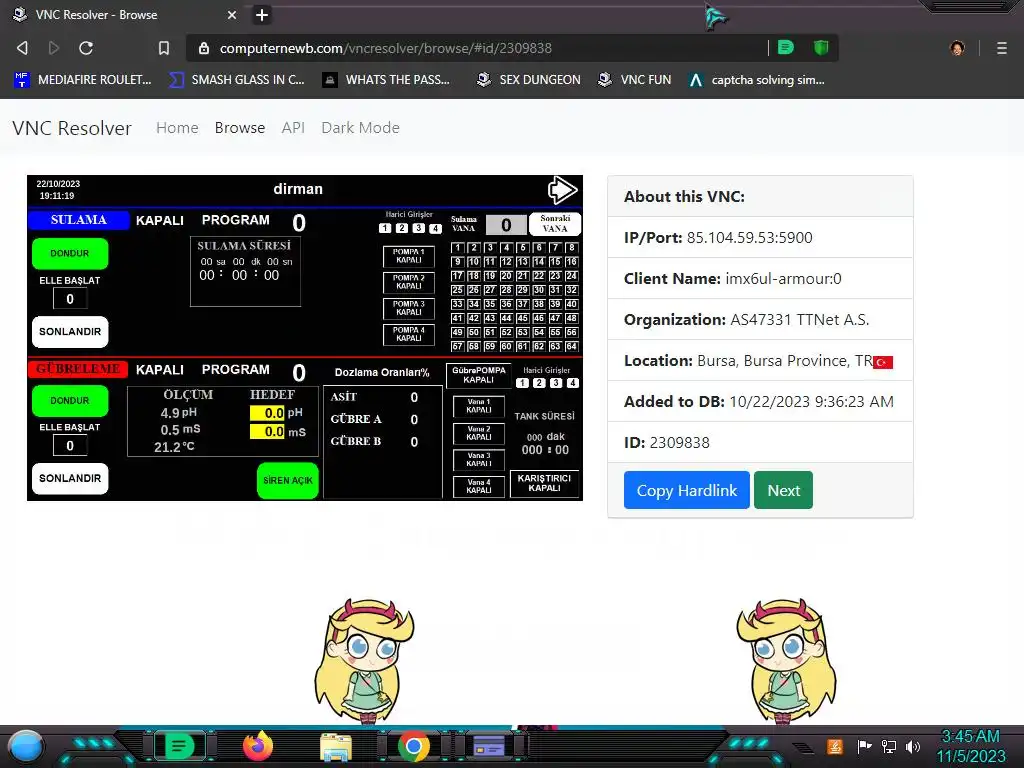Go to the Home nav link
This screenshot has width=1024, height=768.
(x=177, y=127)
